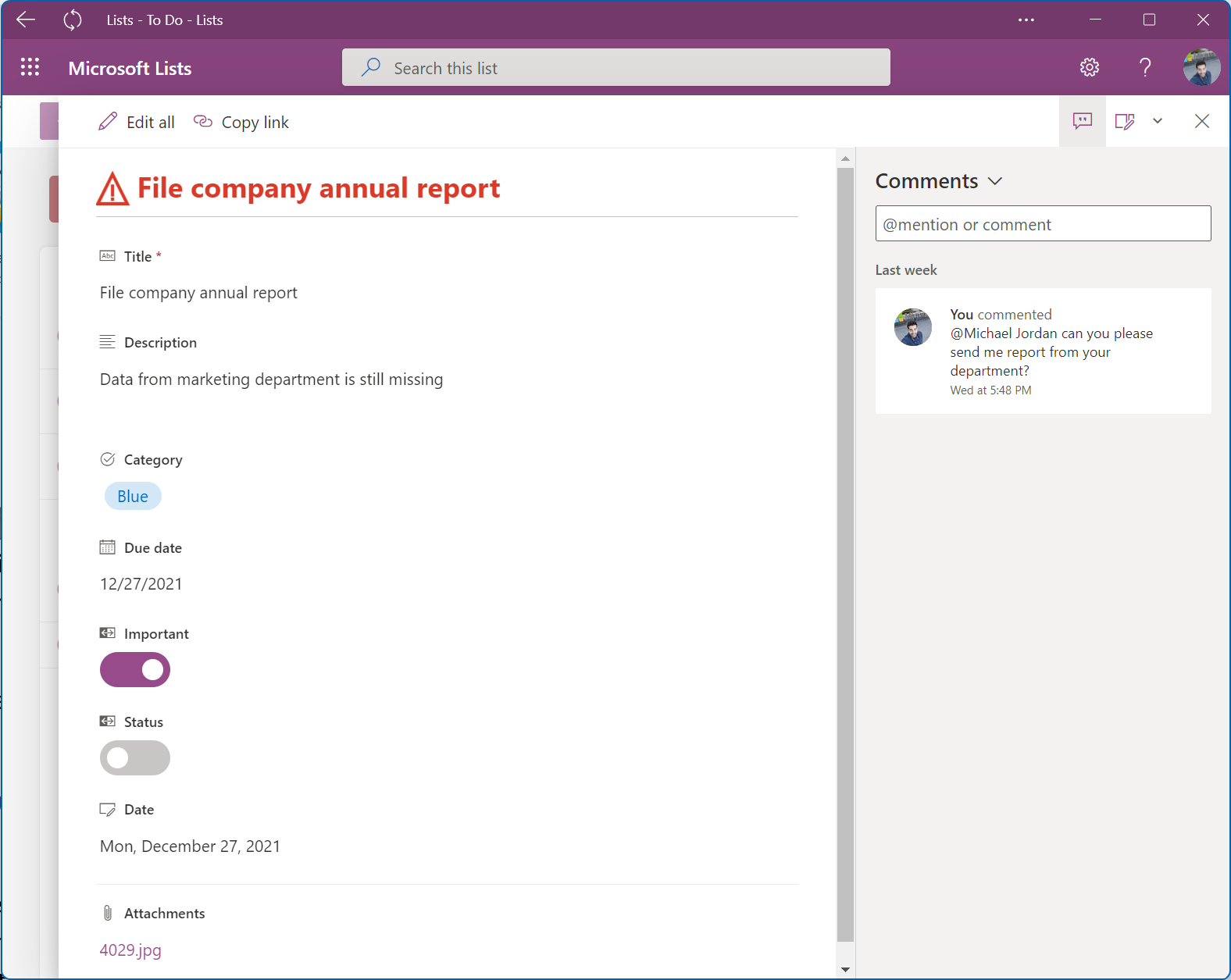This screenshot has height=980, width=1231.
Task: Toggle the comments pane icon
Action: (1082, 121)
